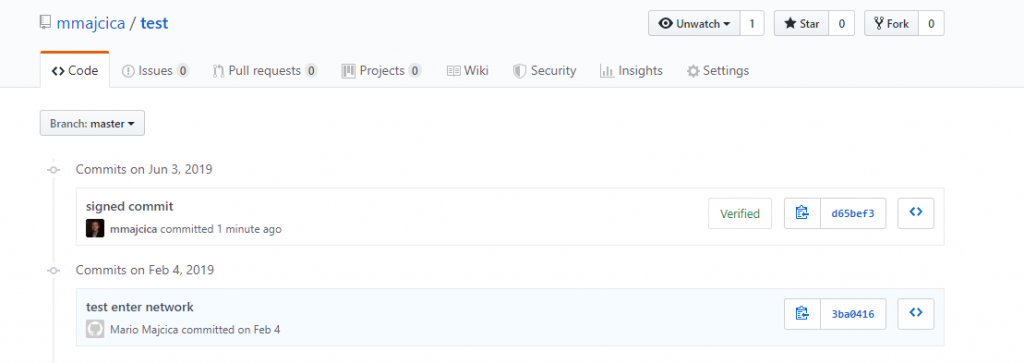Open the Pull requests tab
1024x363 pixels.
point(265,71)
